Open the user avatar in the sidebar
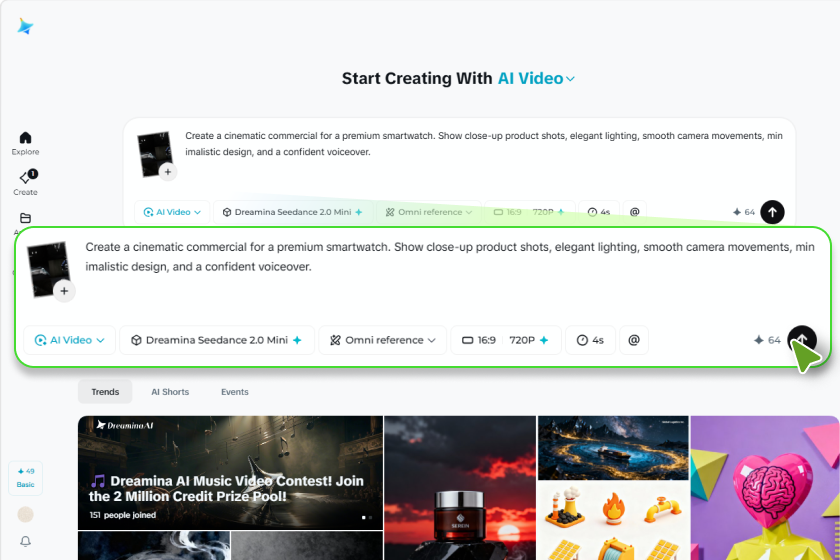 click(x=25, y=514)
